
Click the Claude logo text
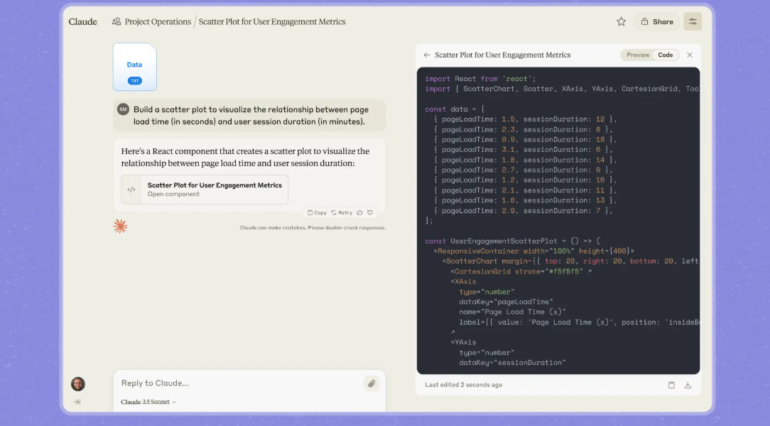coord(82,22)
